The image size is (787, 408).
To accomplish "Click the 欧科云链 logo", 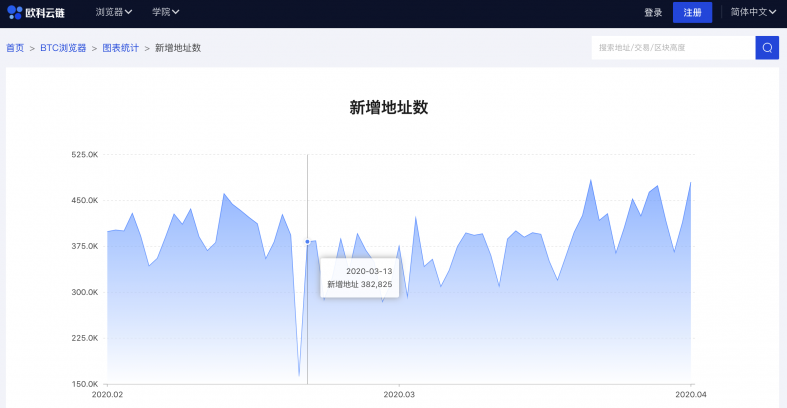I will tap(36, 13).
